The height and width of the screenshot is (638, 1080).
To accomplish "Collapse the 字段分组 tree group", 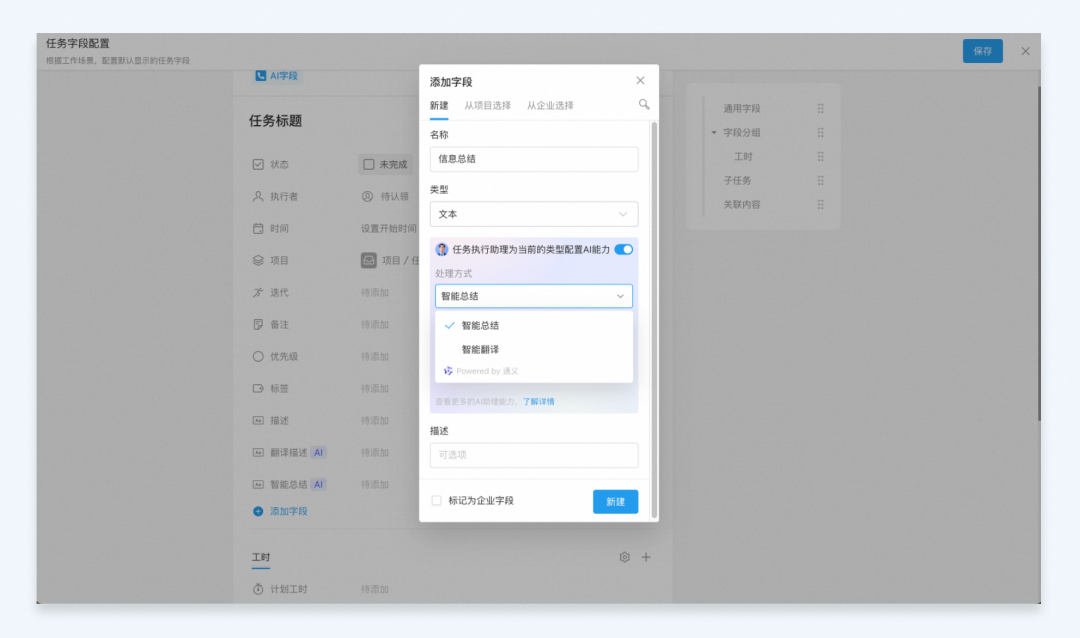I will coord(714,132).
